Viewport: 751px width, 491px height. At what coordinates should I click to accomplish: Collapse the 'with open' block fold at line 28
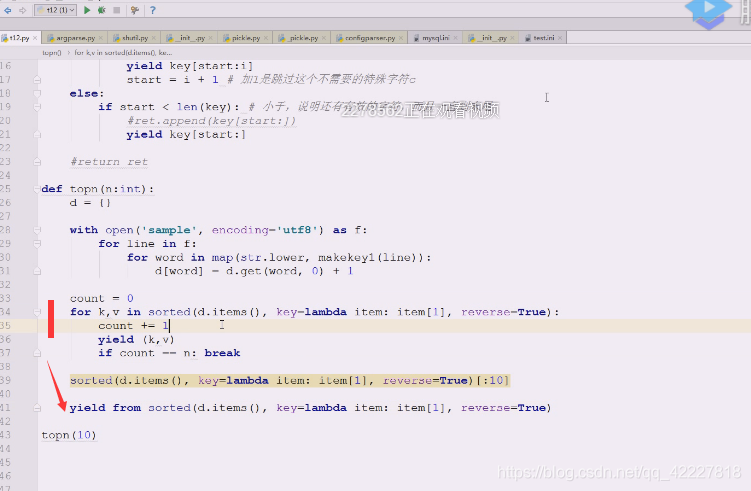tap(37, 230)
